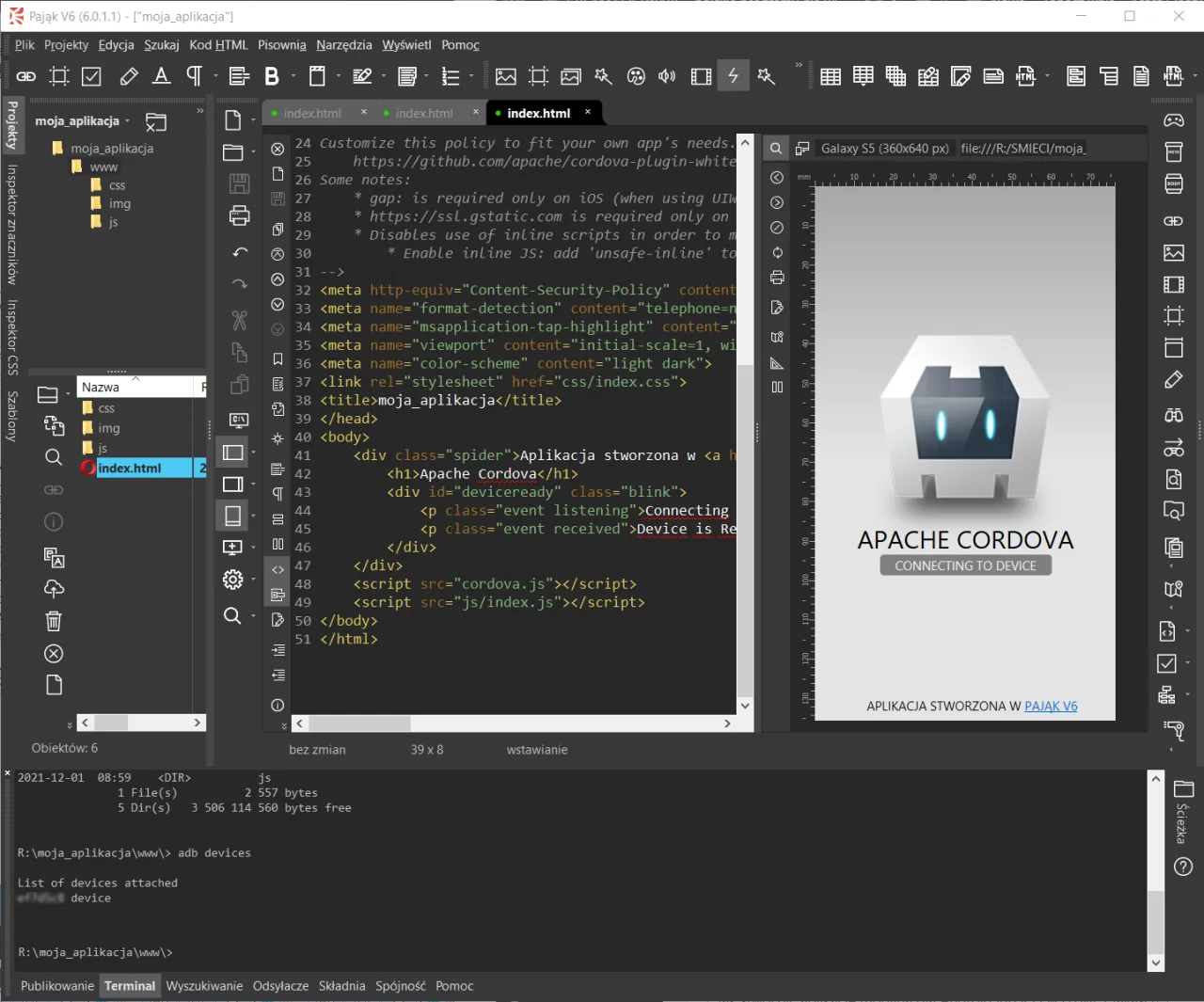Click the audio speaker toolbar icon
The image size is (1204, 1002).
click(667, 76)
